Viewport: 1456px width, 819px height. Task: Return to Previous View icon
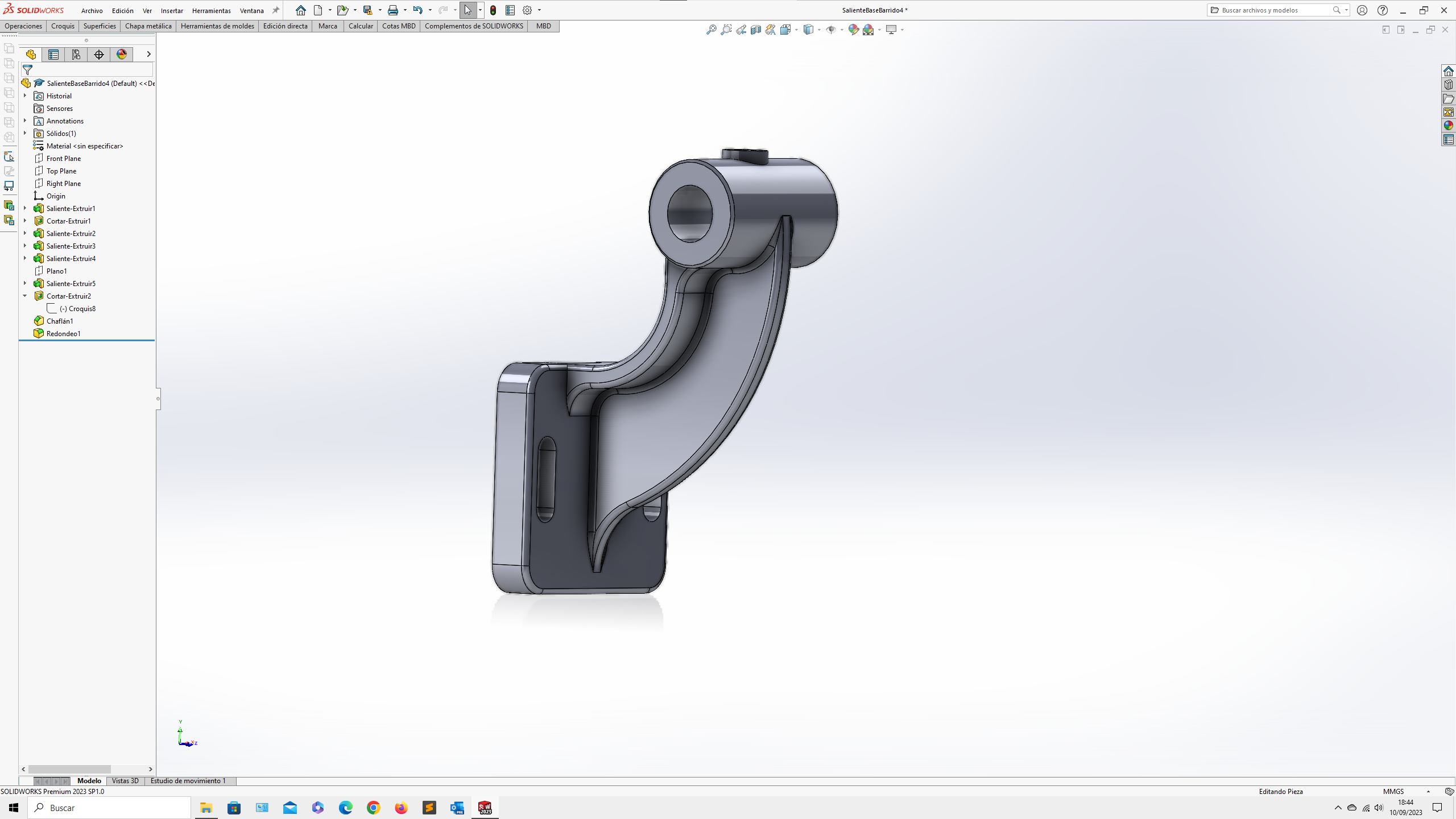[741, 30]
